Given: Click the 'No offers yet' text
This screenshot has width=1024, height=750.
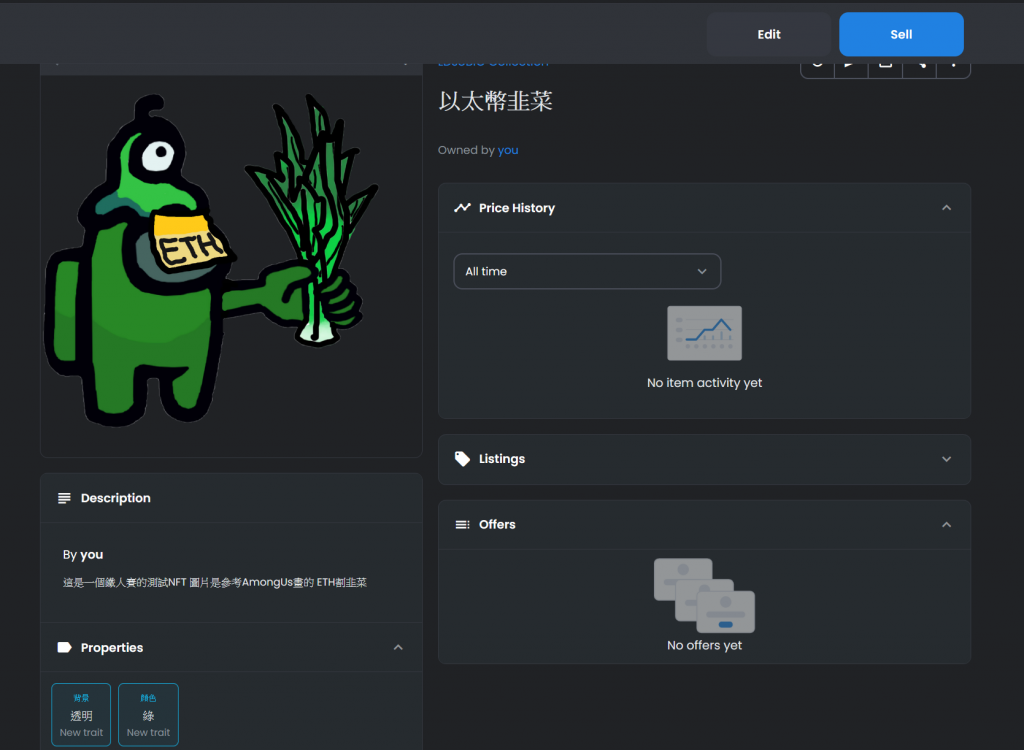Looking at the screenshot, I should pyautogui.click(x=704, y=645).
